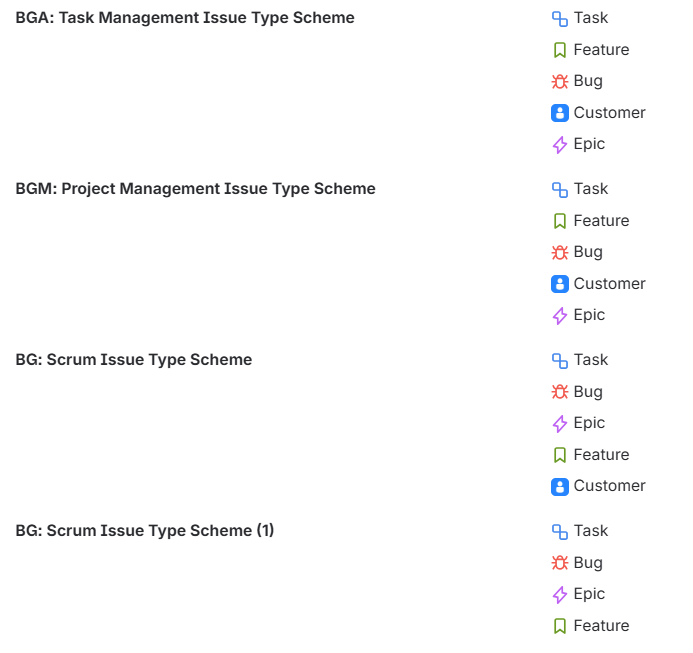
Task: Click Bug icon in BGA Task Management scheme
Action: tap(560, 82)
